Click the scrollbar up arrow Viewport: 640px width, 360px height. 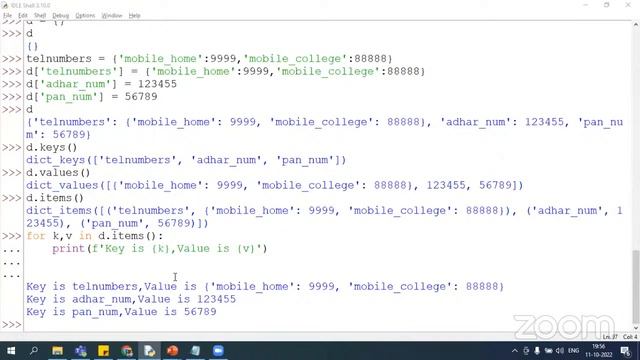[636, 25]
